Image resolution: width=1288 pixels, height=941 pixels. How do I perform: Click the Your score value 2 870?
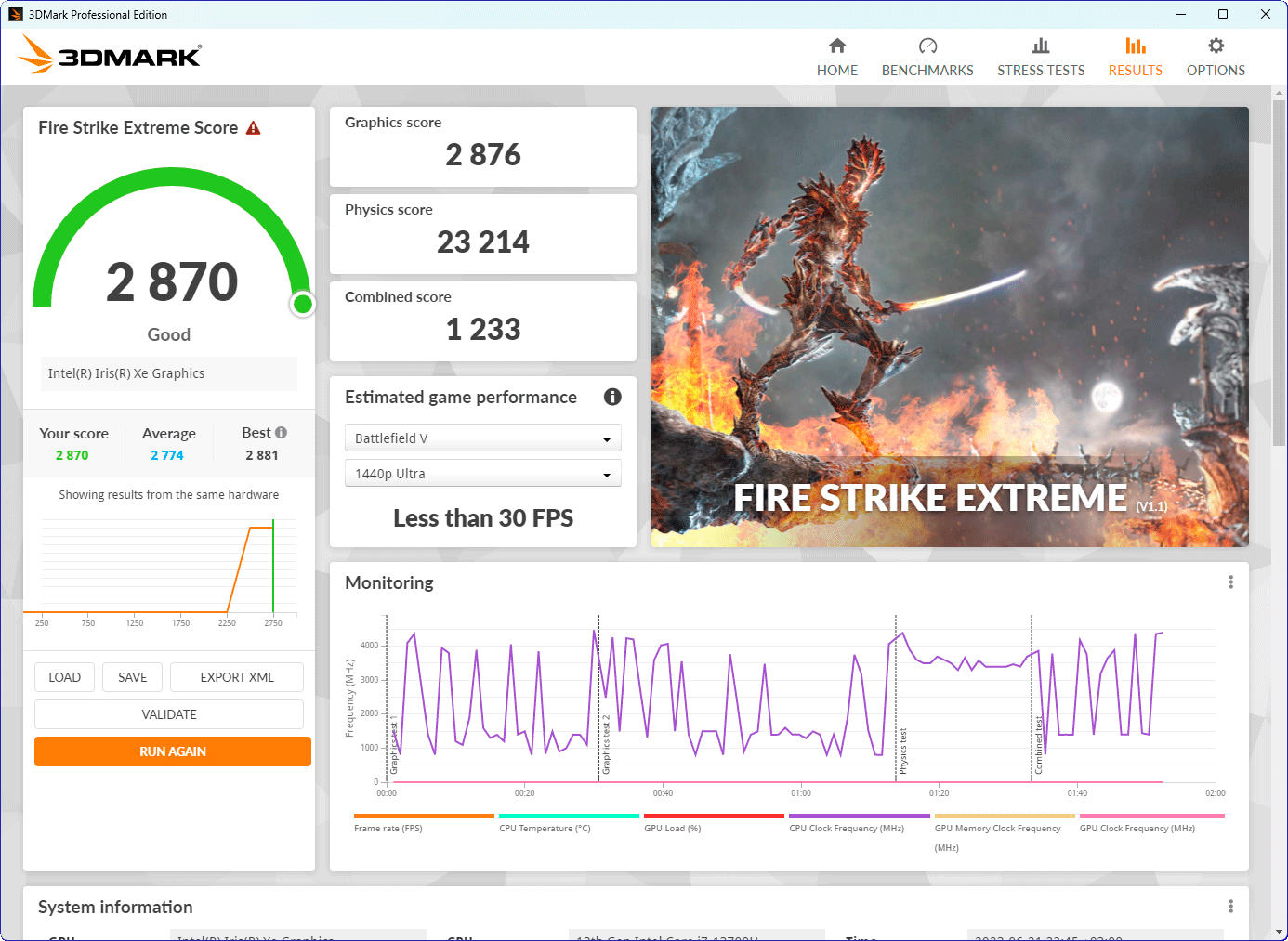click(72, 455)
